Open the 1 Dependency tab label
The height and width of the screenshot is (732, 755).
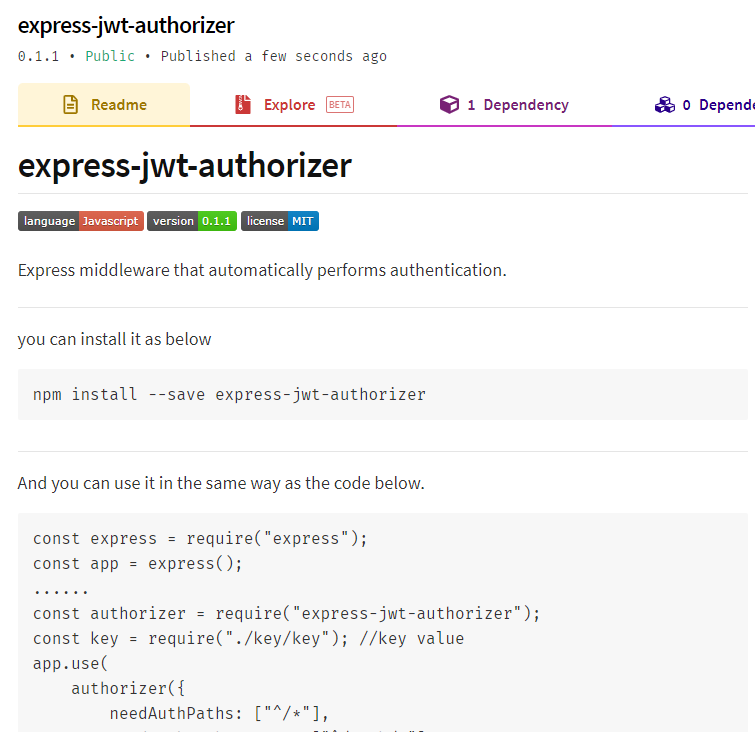(x=518, y=105)
